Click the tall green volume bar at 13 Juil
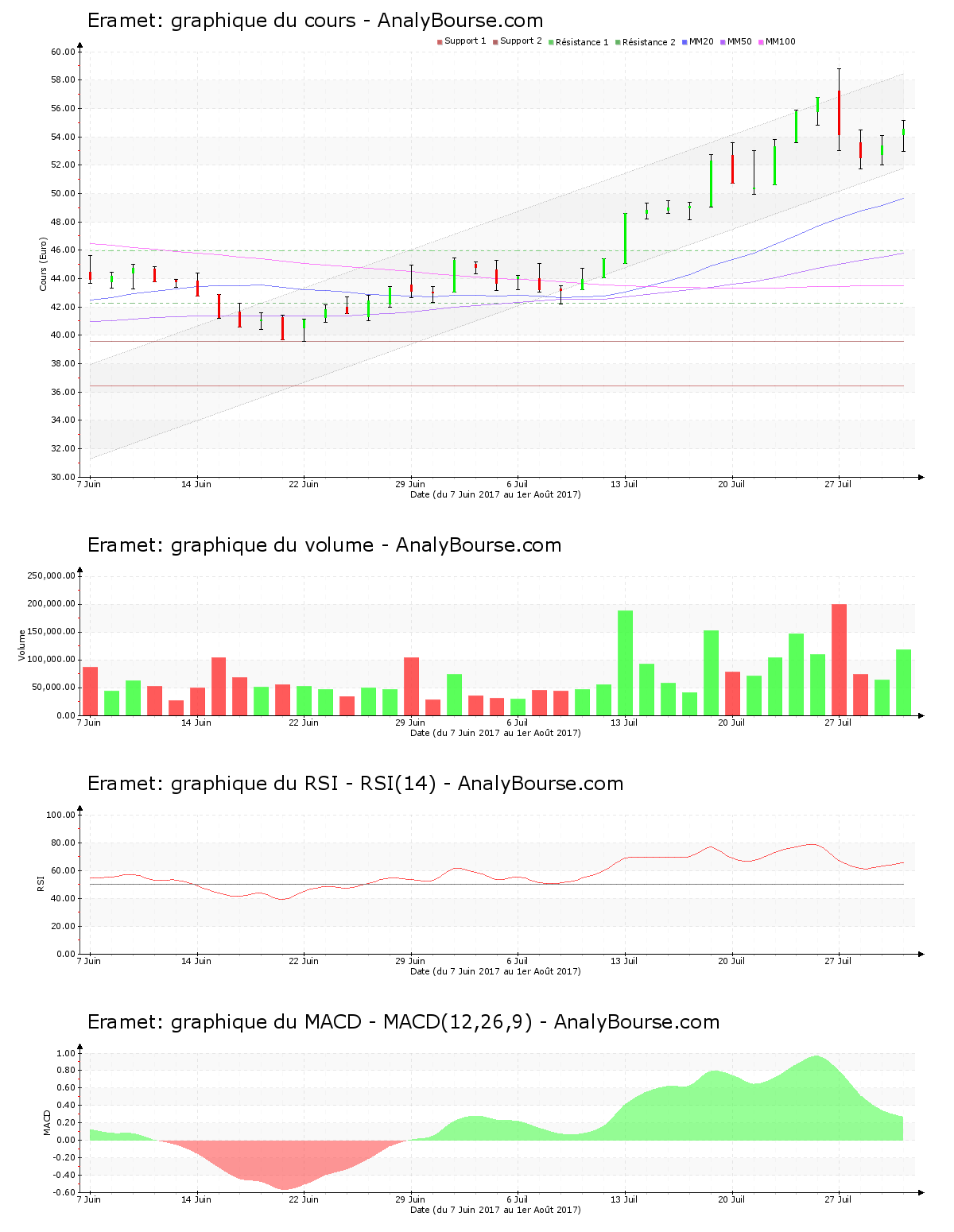This screenshot has height=1232, width=954. pos(625,663)
